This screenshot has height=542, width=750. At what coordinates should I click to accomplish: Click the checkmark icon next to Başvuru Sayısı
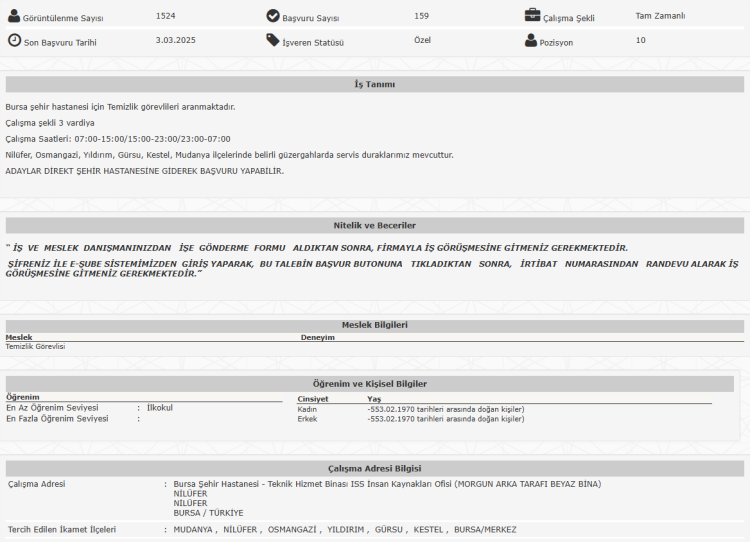pos(273,16)
